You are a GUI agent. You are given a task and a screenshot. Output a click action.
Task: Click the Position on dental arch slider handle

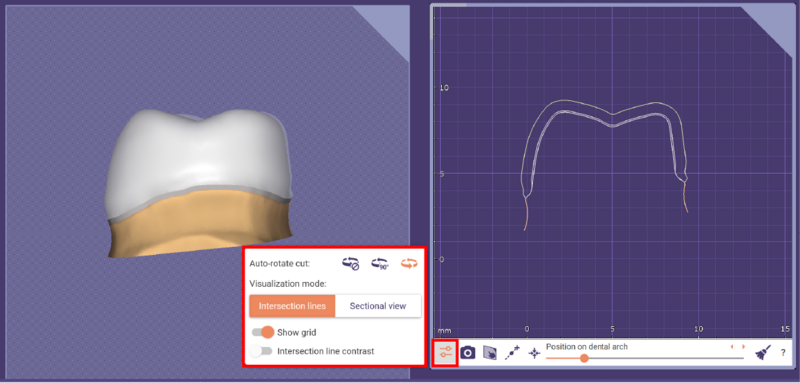(584, 359)
